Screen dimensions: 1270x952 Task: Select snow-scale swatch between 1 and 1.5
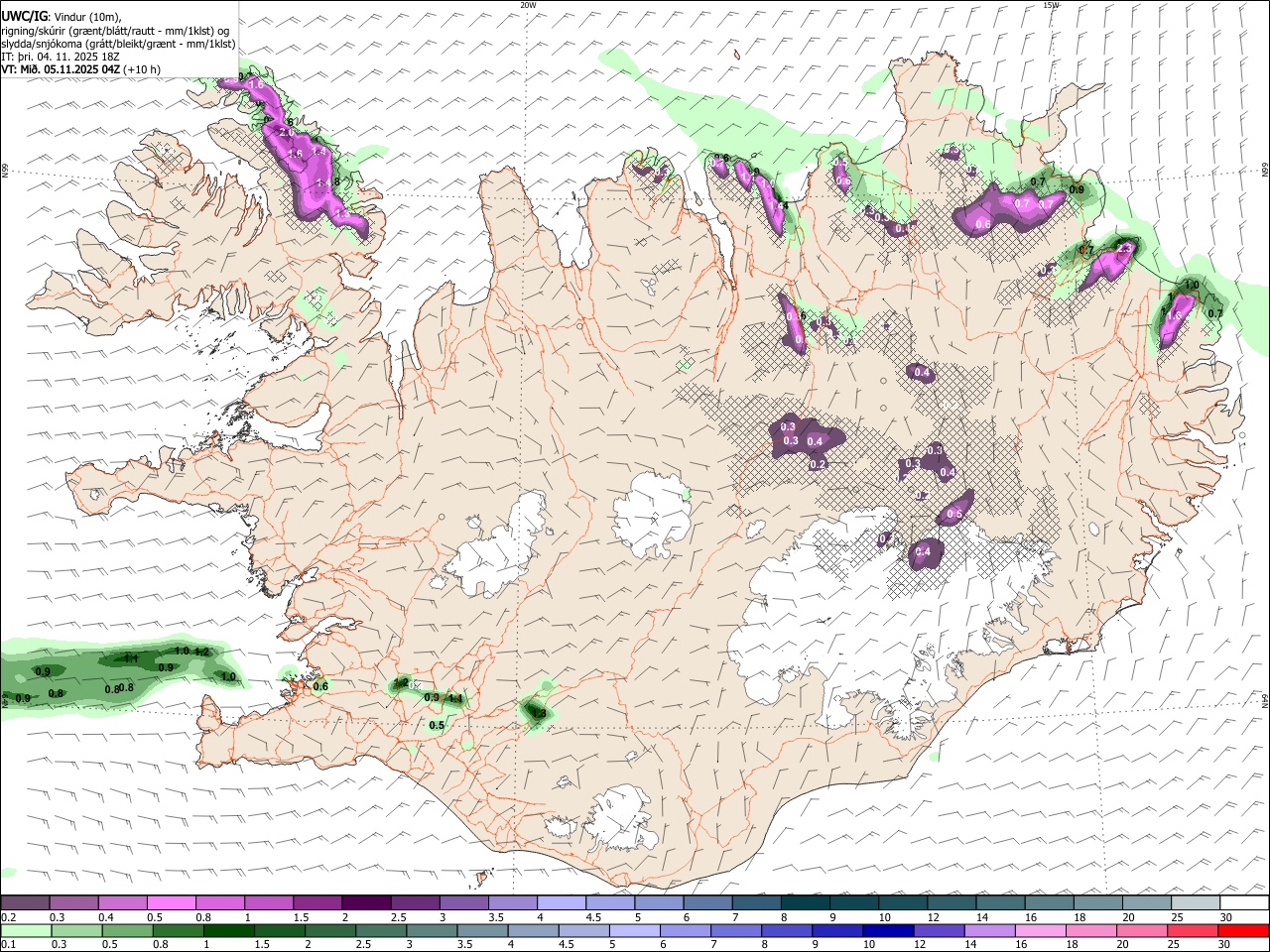269,902
